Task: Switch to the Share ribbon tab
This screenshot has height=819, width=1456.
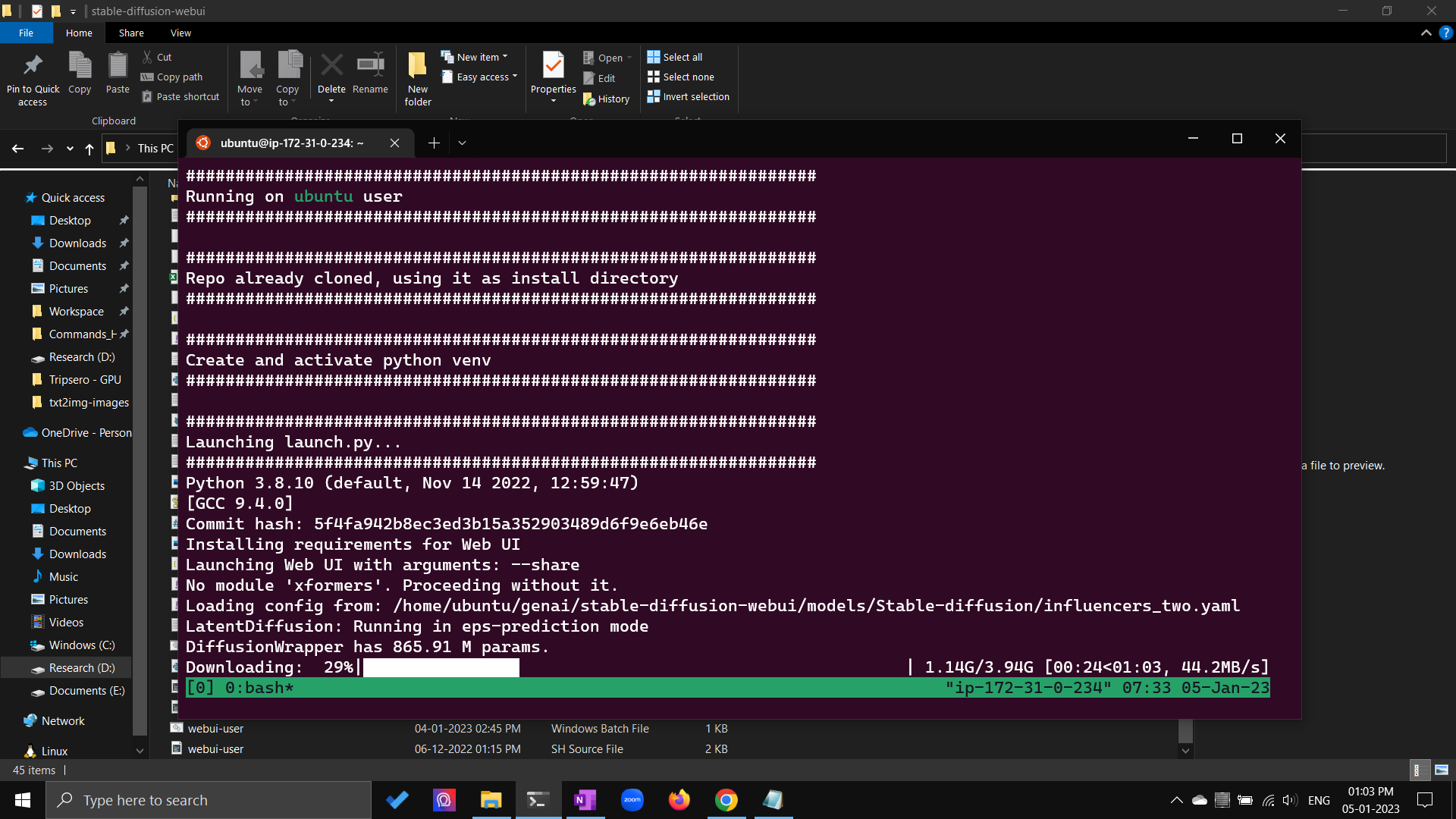Action: click(x=131, y=33)
